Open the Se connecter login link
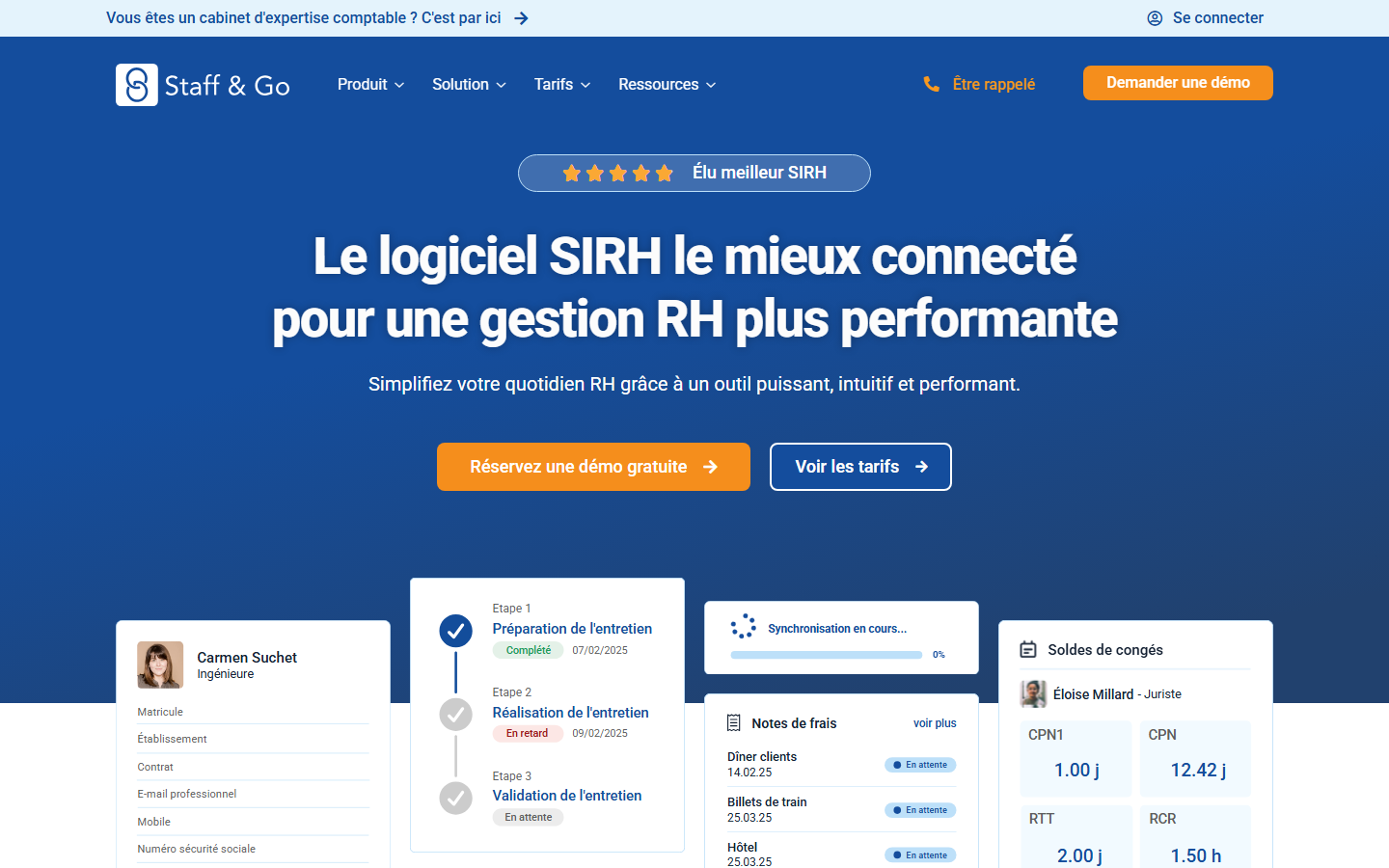Viewport: 1389px width, 868px height. click(x=1205, y=18)
